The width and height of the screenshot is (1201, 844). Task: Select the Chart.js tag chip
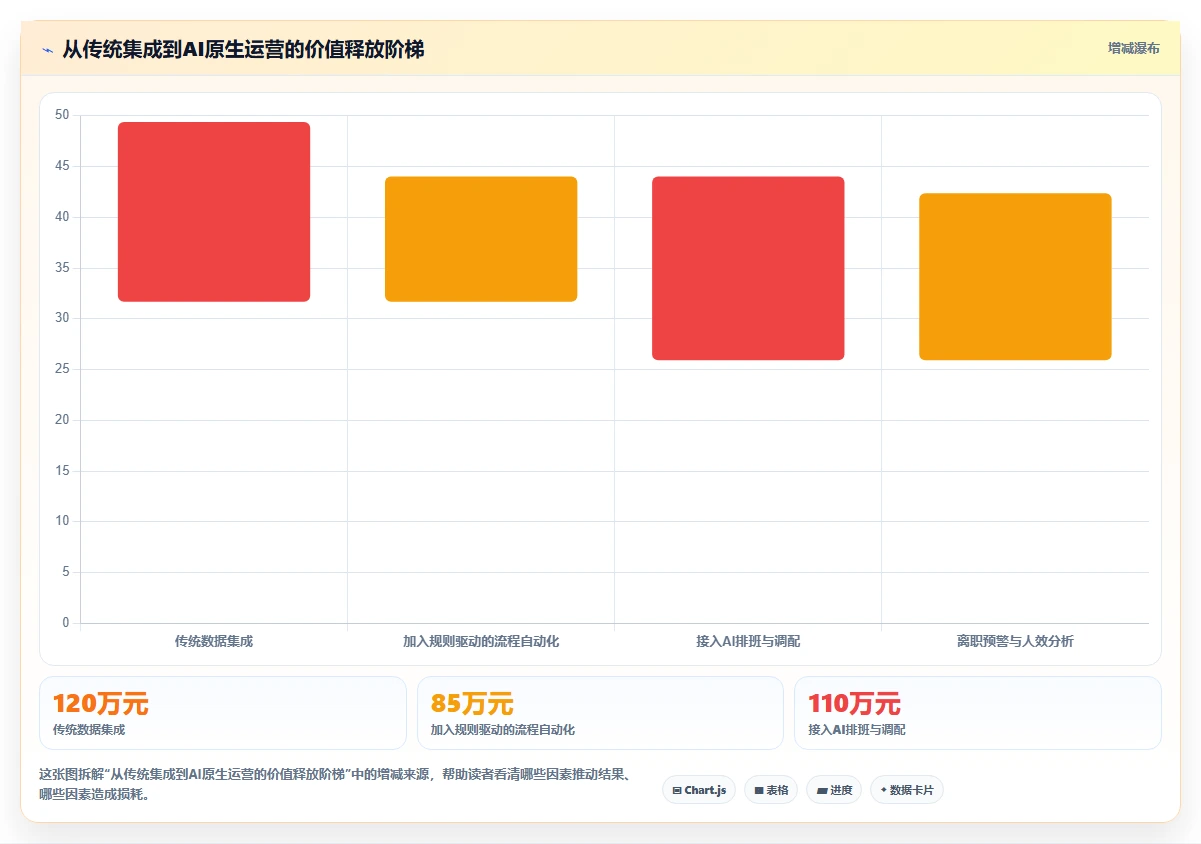[699, 790]
